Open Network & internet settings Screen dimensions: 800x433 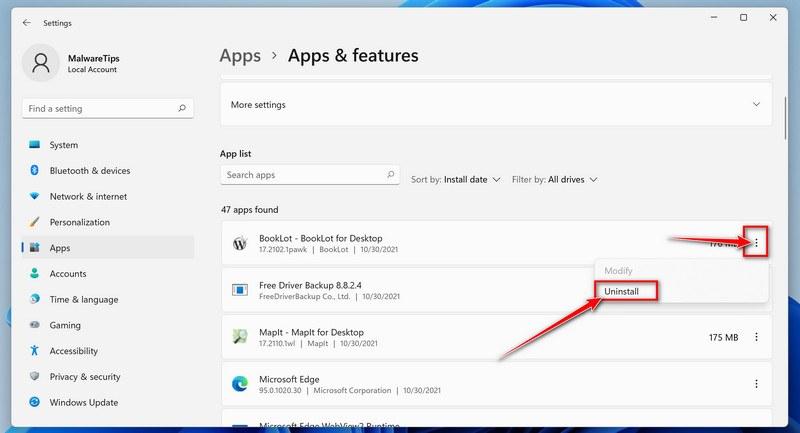point(108,196)
